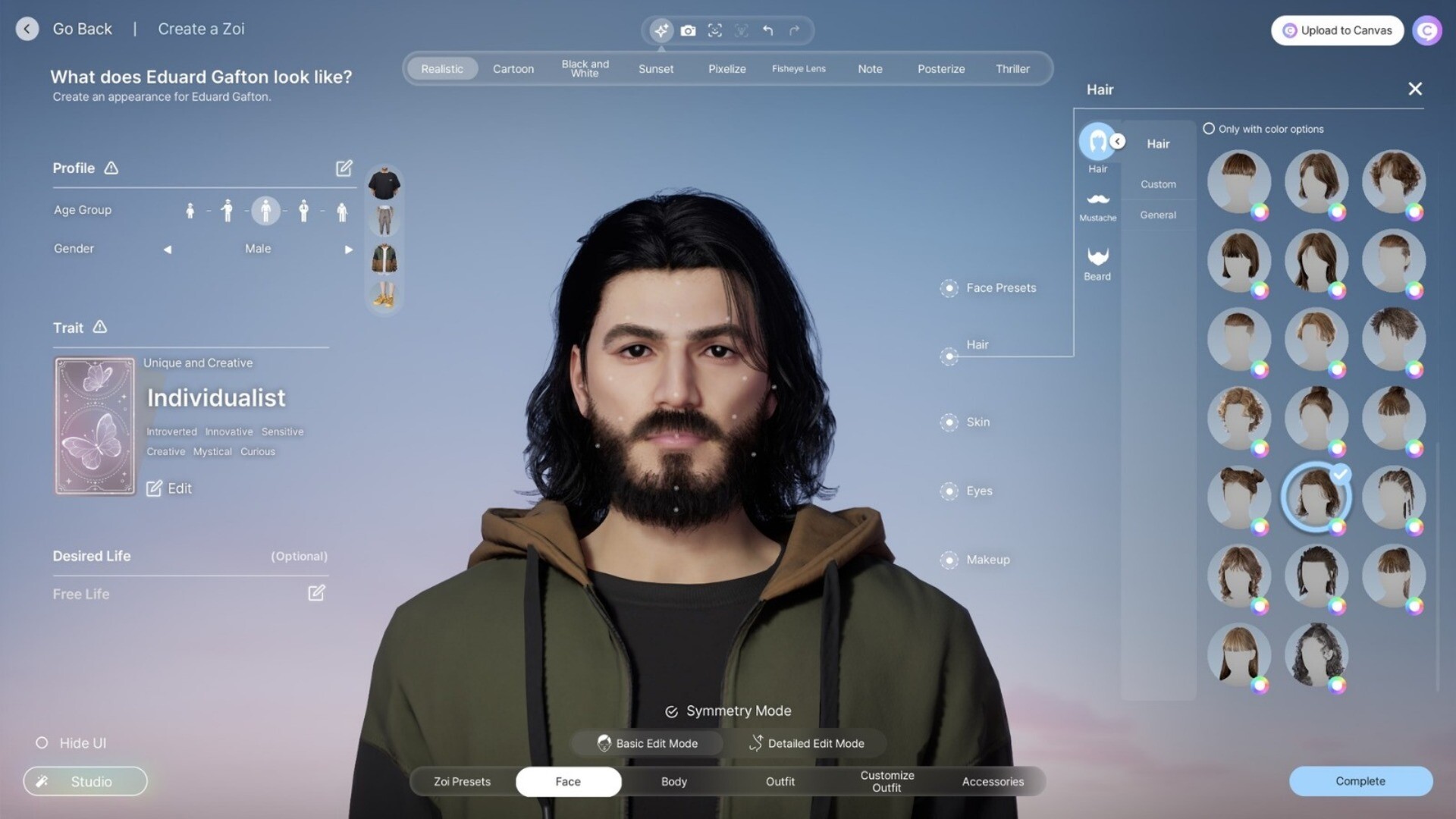Open the Beard category icon
This screenshot has width=1456, height=819.
1097,256
